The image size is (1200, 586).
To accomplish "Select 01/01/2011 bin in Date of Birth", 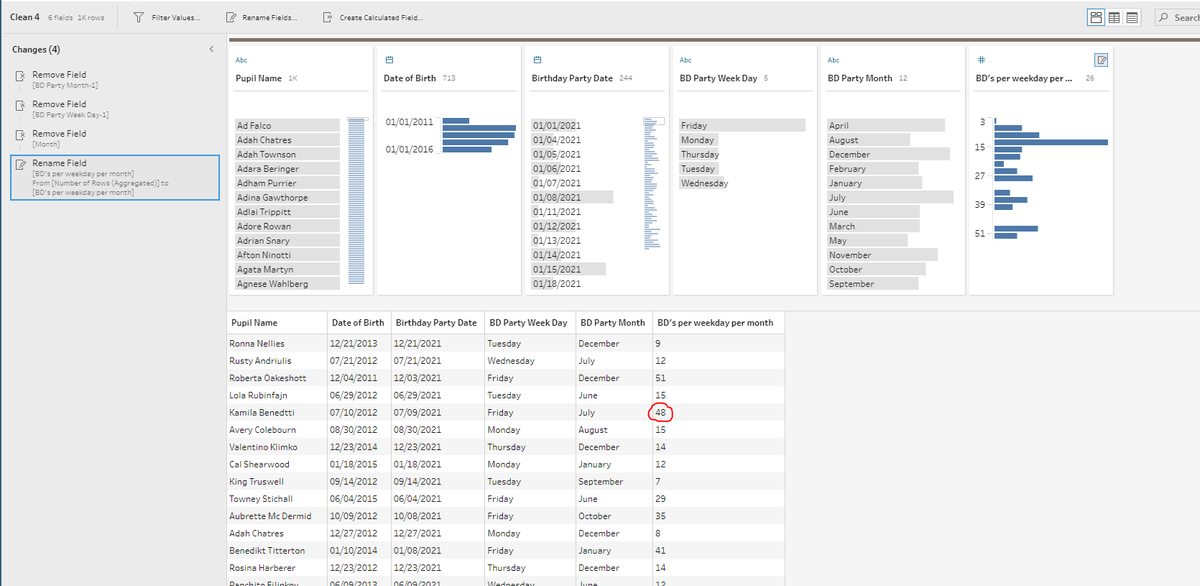I will 455,122.
